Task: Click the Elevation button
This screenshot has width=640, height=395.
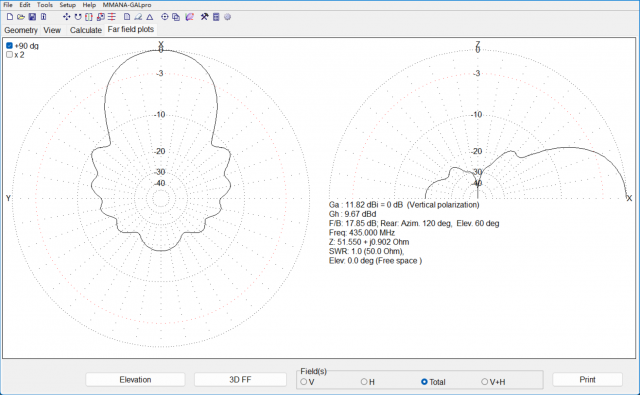Action: point(135,379)
